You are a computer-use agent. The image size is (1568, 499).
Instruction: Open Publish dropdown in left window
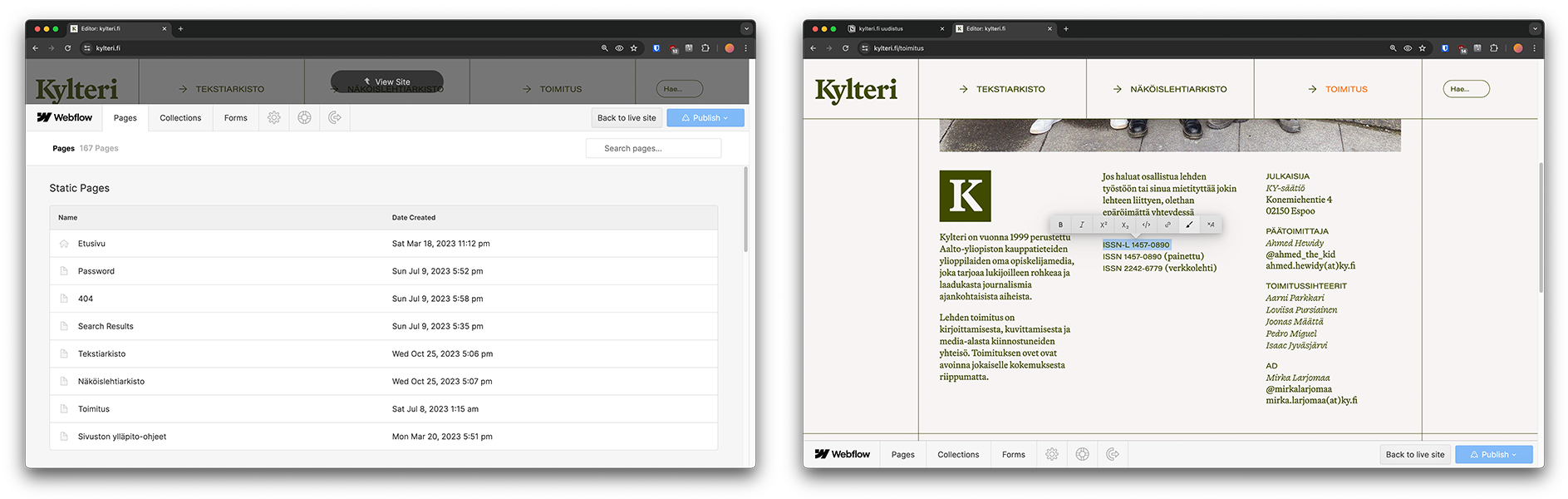[705, 118]
